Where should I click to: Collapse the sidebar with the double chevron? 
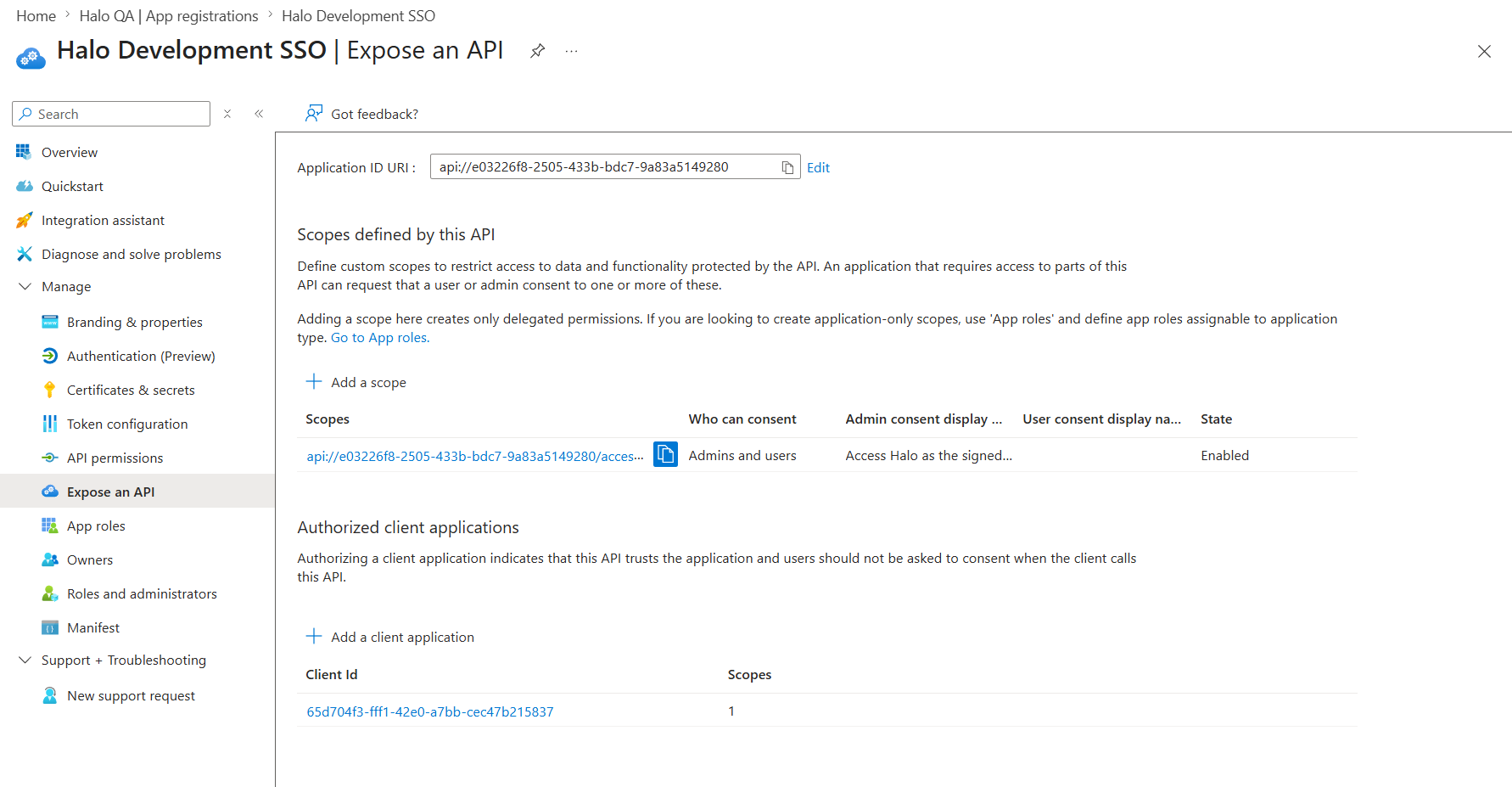pos(259,114)
